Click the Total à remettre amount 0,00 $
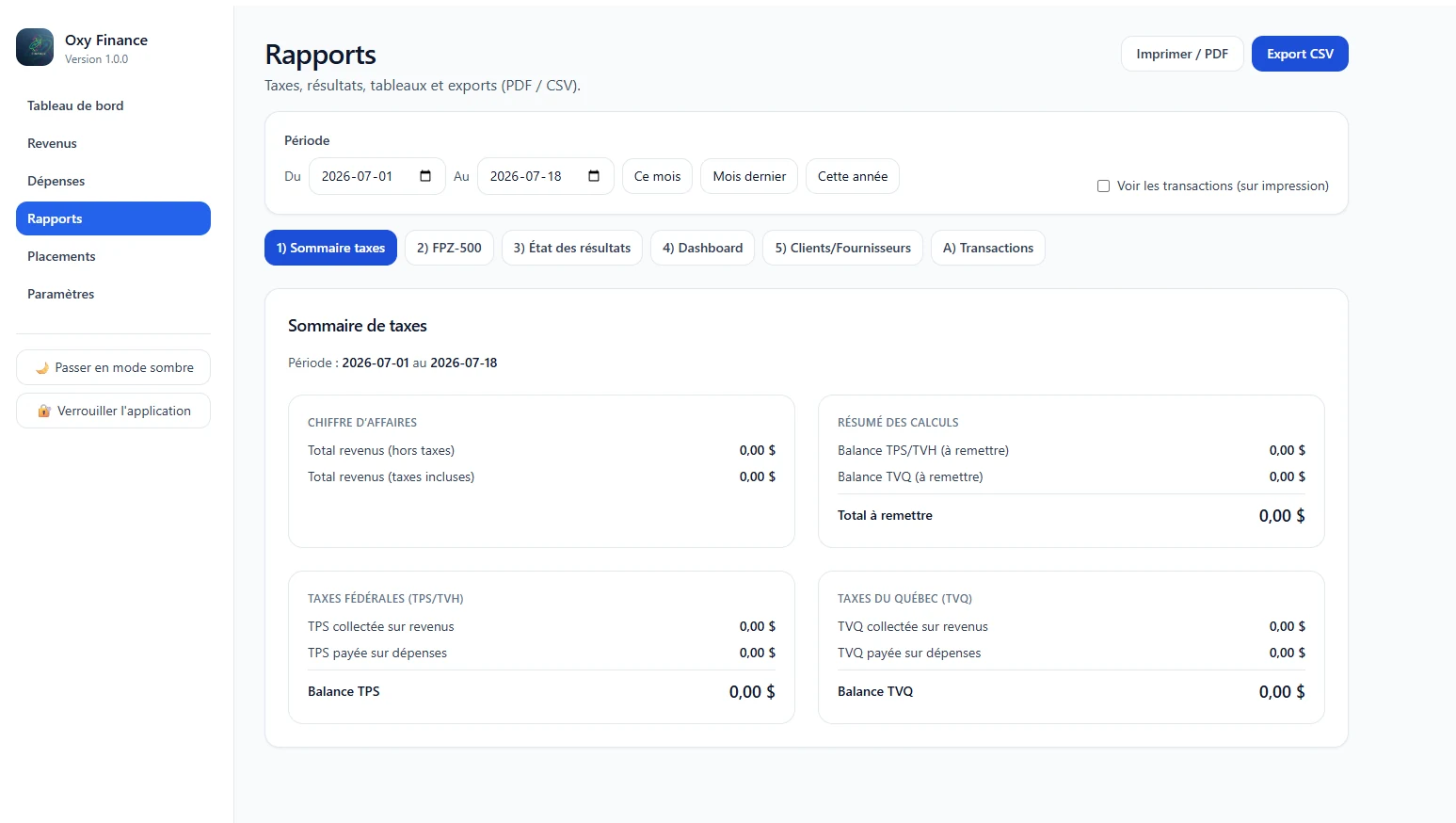This screenshot has width=1456, height=823. point(1282,515)
